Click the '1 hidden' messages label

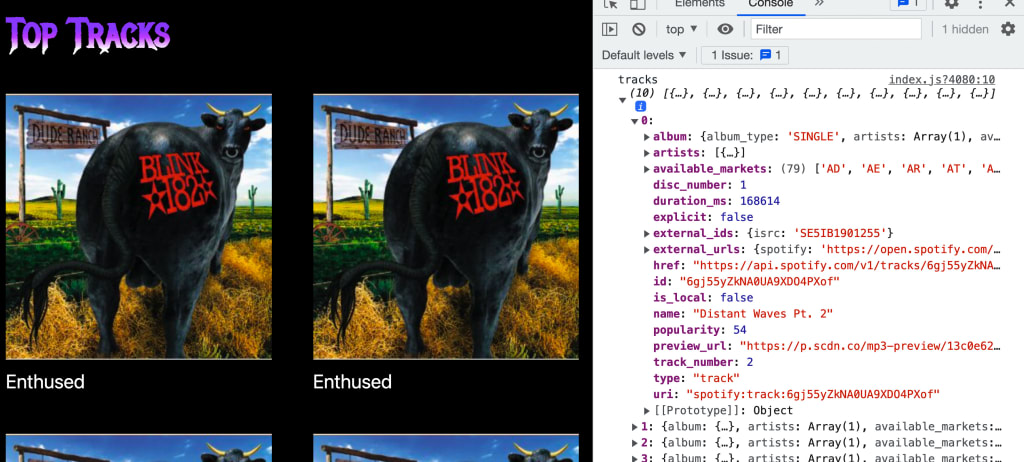coord(965,29)
